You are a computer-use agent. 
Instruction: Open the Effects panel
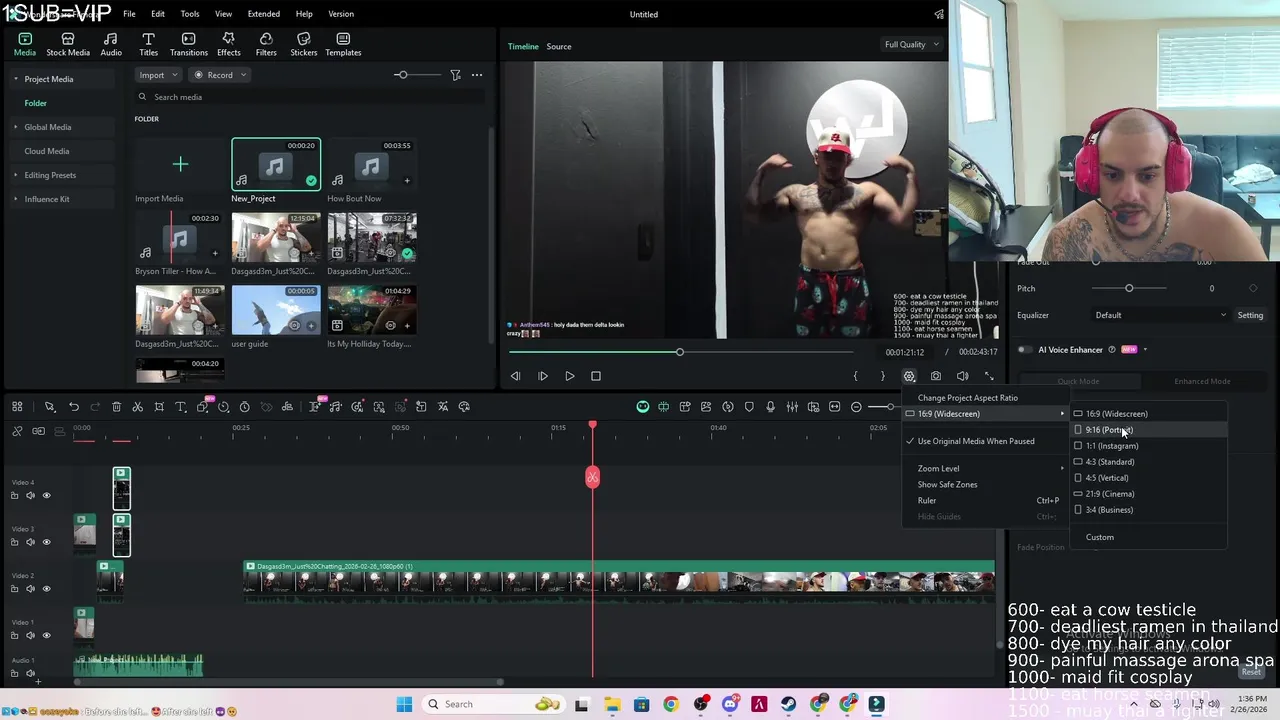pyautogui.click(x=229, y=44)
